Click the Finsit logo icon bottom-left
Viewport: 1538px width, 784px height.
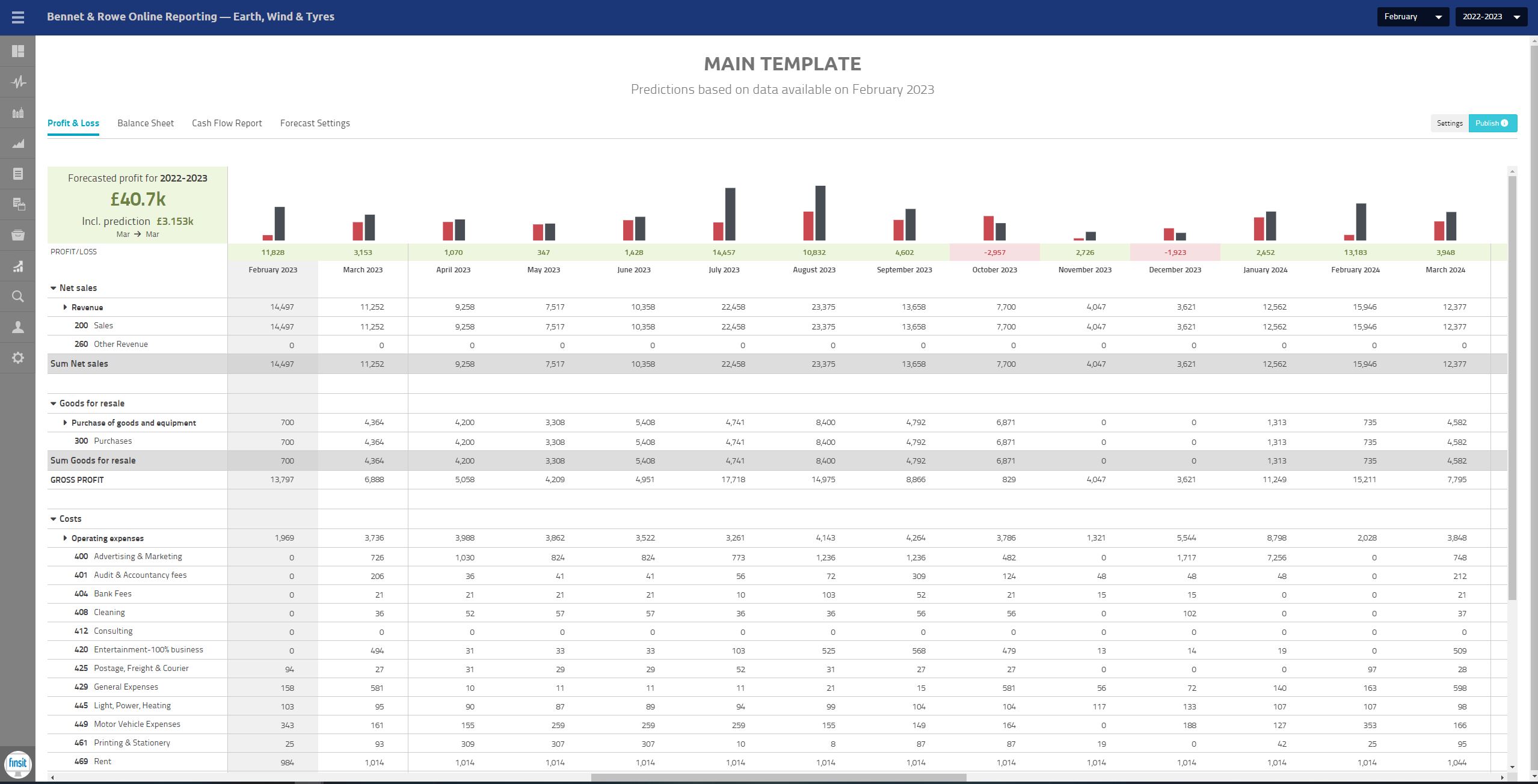click(17, 764)
